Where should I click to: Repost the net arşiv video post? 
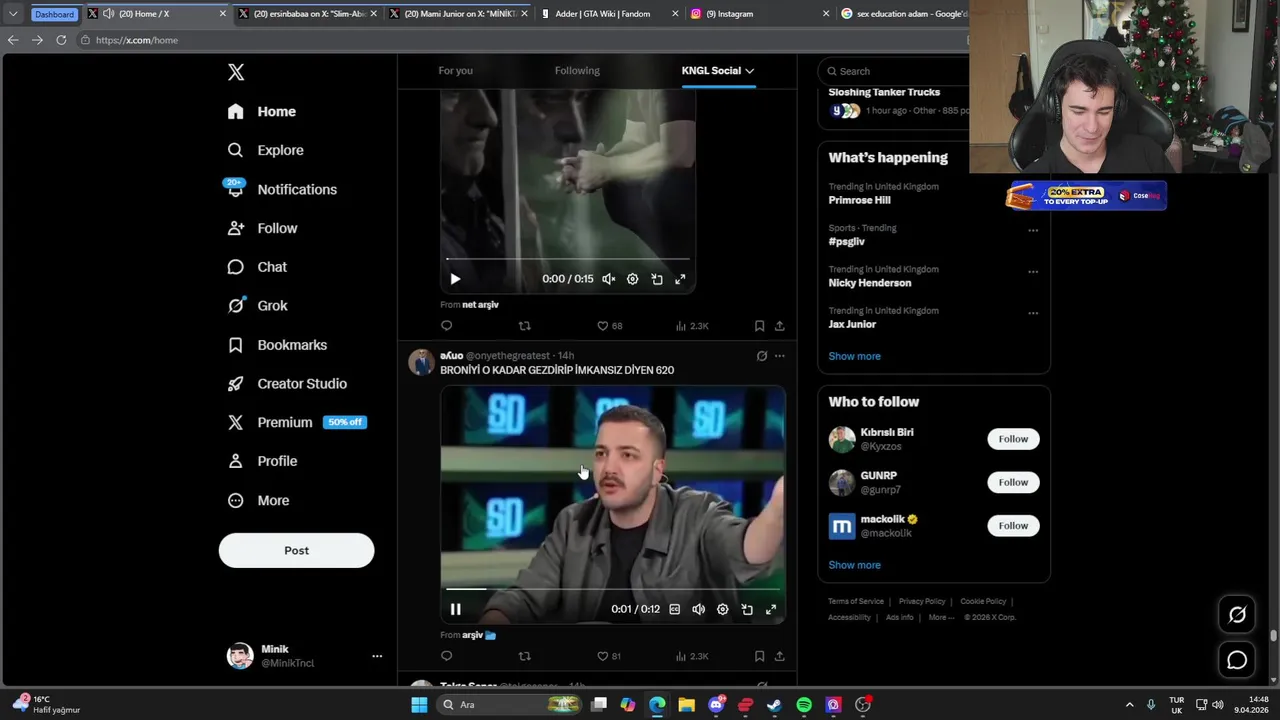tap(524, 326)
